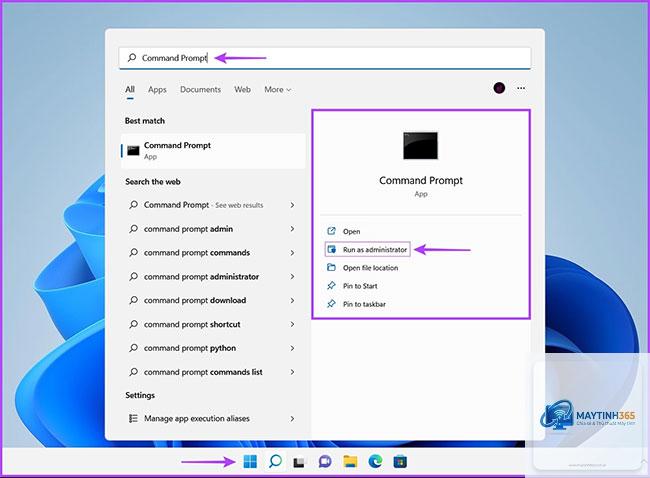Click the magnifier icon in search box
Image resolution: width=650 pixels, height=478 pixels.
pos(132,58)
